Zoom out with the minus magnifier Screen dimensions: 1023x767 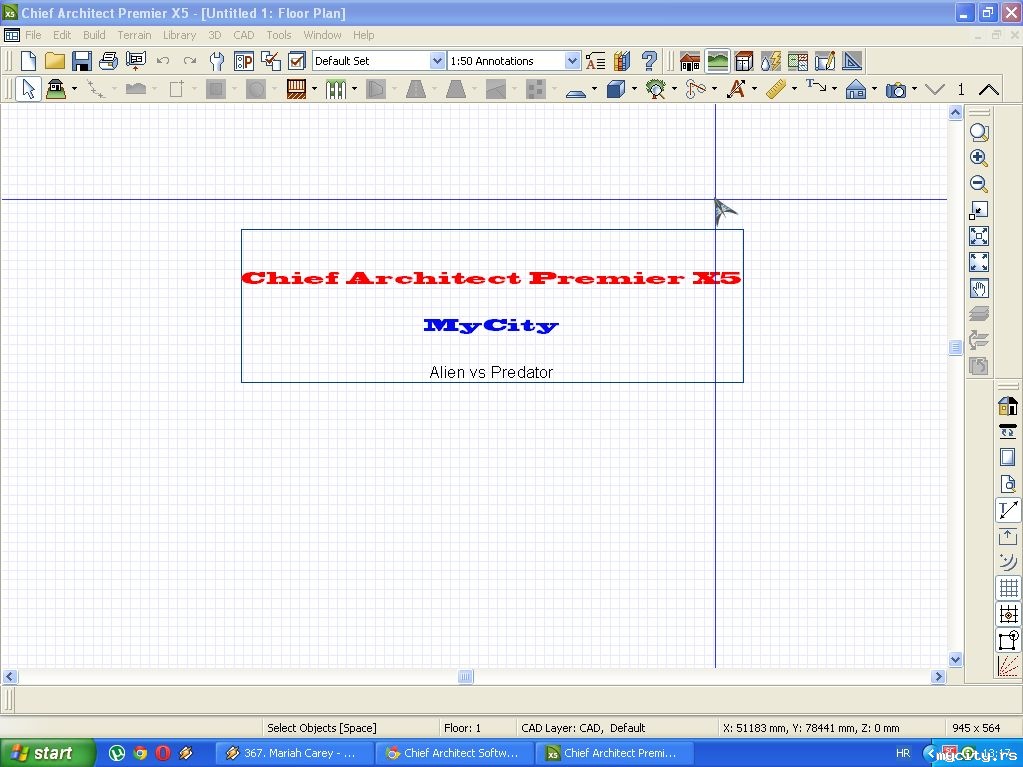point(979,184)
